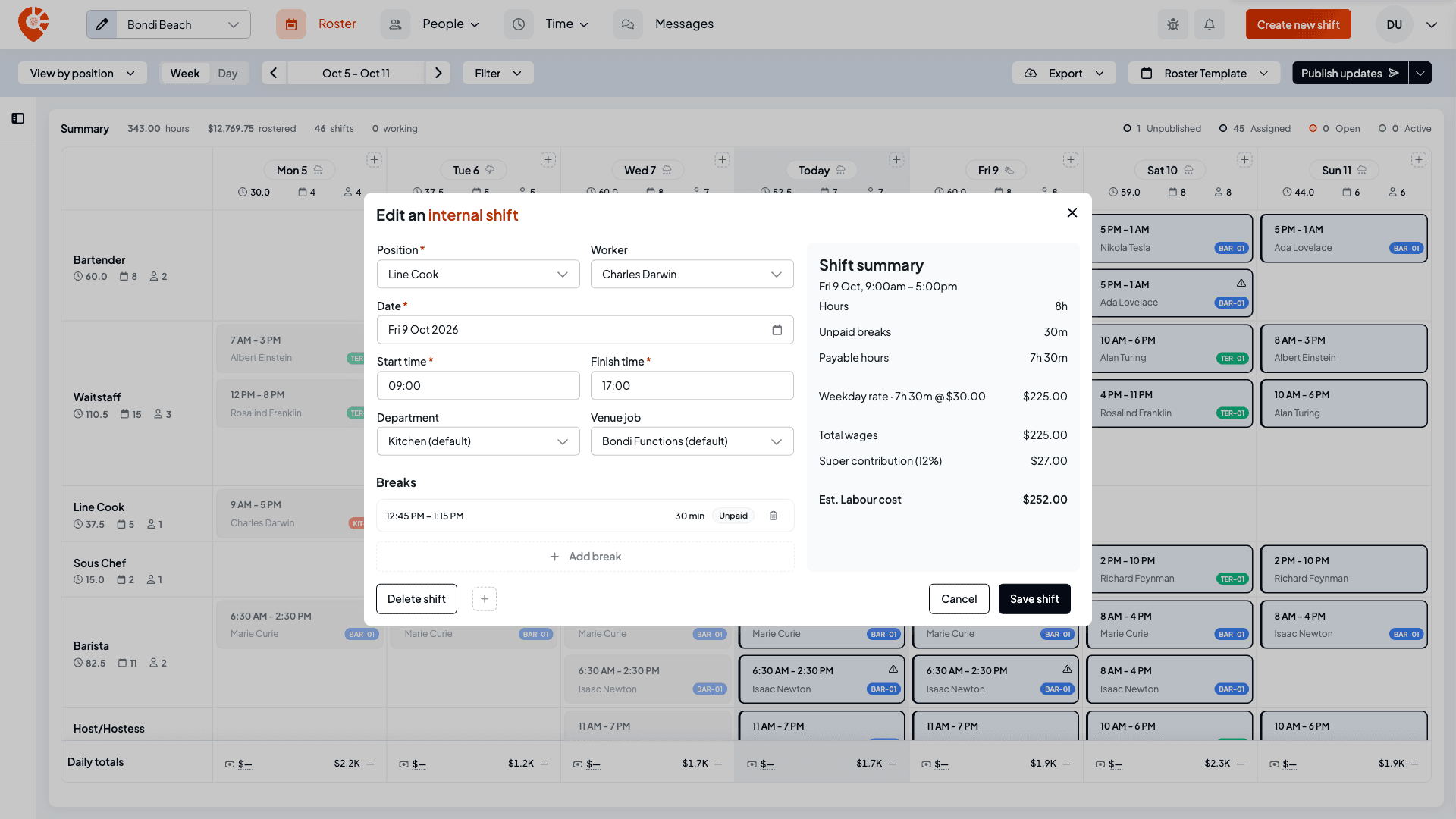The image size is (1456, 819).
Task: Save the shift
Action: coord(1034,599)
